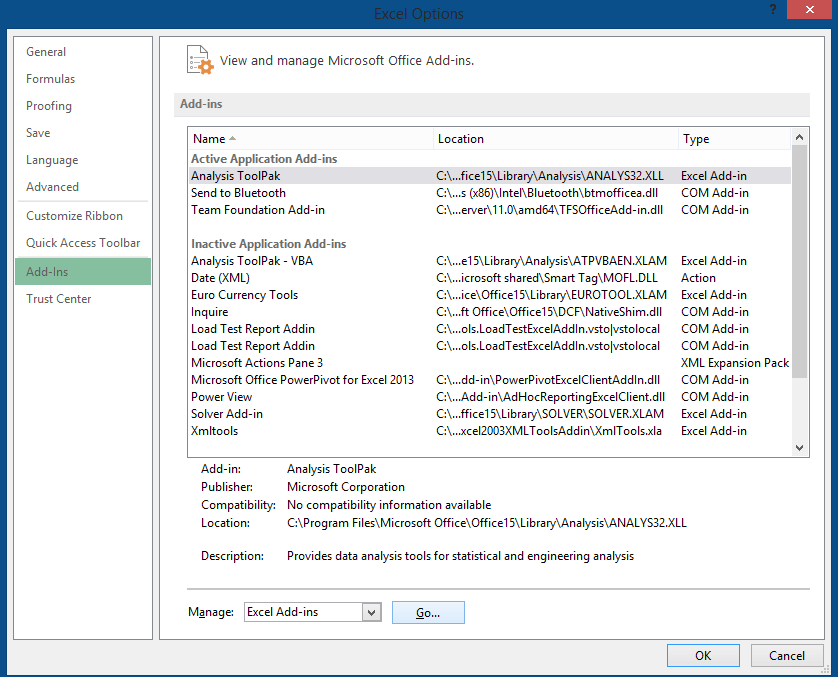Open the Proofing options section
Screen dimensions: 838x677
pyautogui.click(x=49, y=105)
